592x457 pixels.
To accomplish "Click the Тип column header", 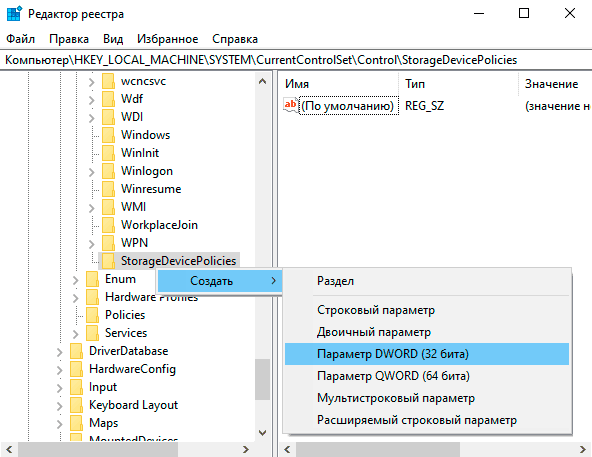I will coord(459,83).
